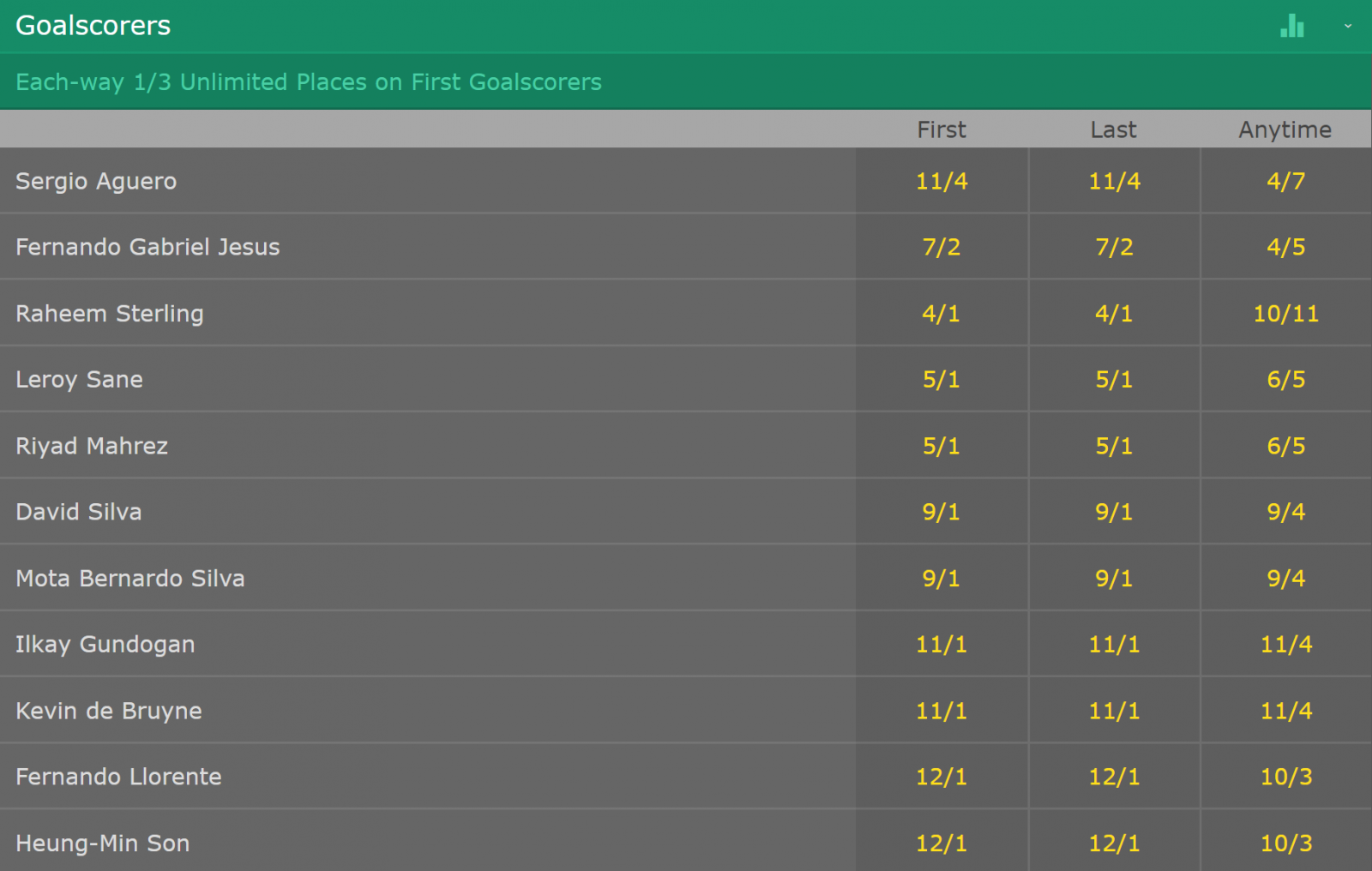This screenshot has height=871, width=1372.
Task: Pick Sergio Aguero Anytime odds 4/7
Action: pos(1285,181)
